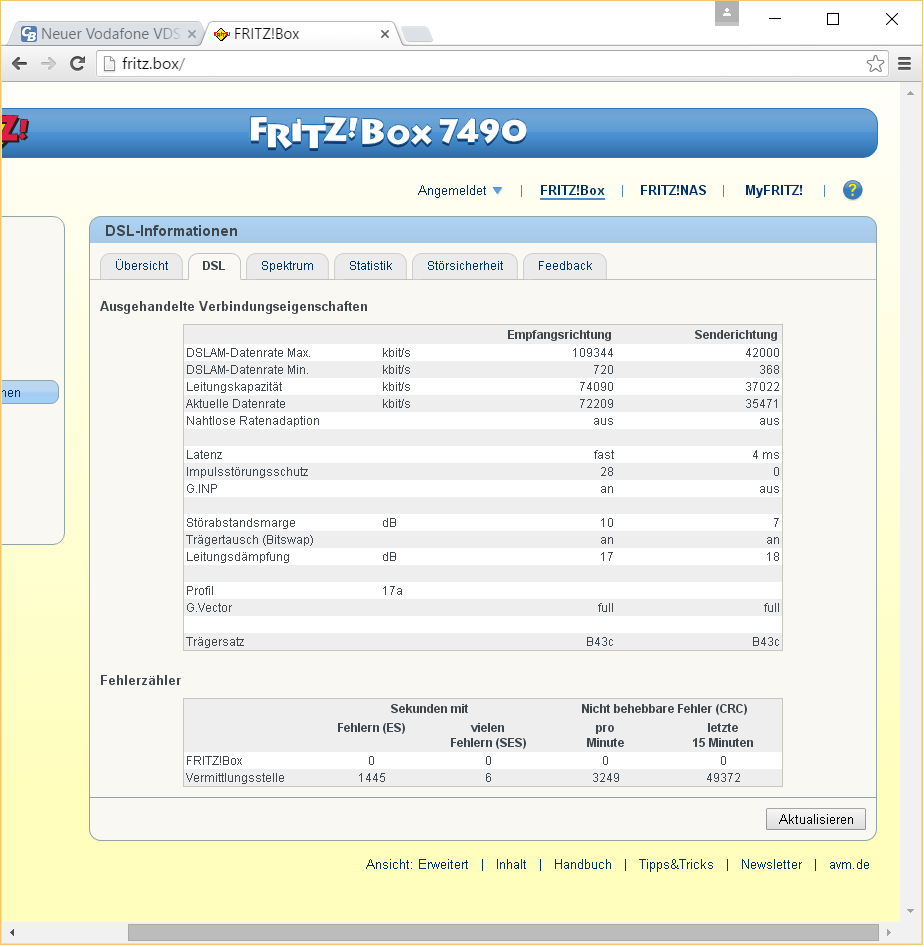Click the Leitungskapazität row label
Screen dimensions: 924x947
click(x=234, y=387)
